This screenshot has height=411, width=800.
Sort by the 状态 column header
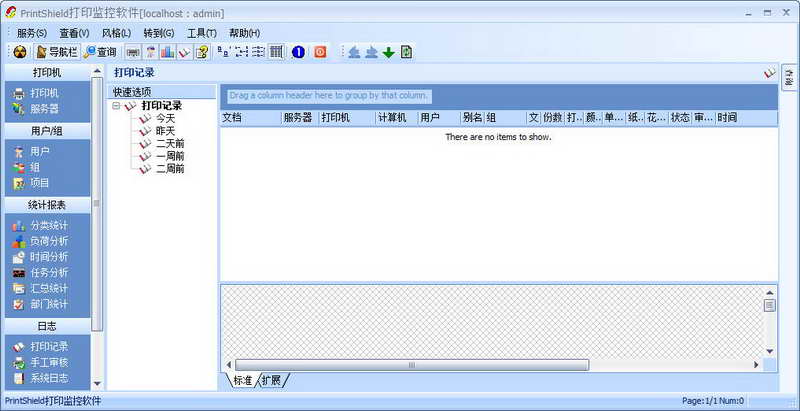680,118
